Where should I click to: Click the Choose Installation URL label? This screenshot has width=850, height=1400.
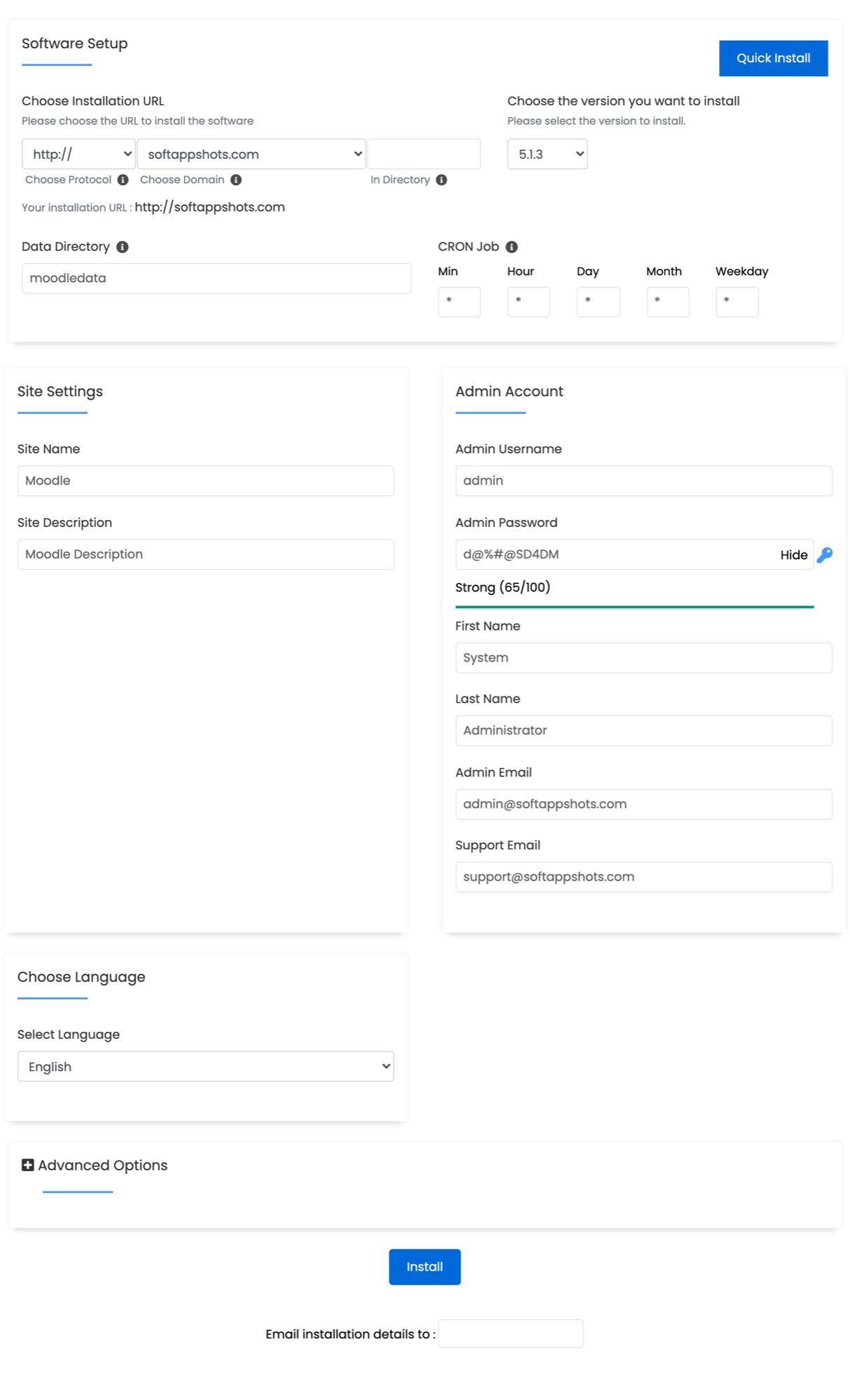(x=93, y=101)
